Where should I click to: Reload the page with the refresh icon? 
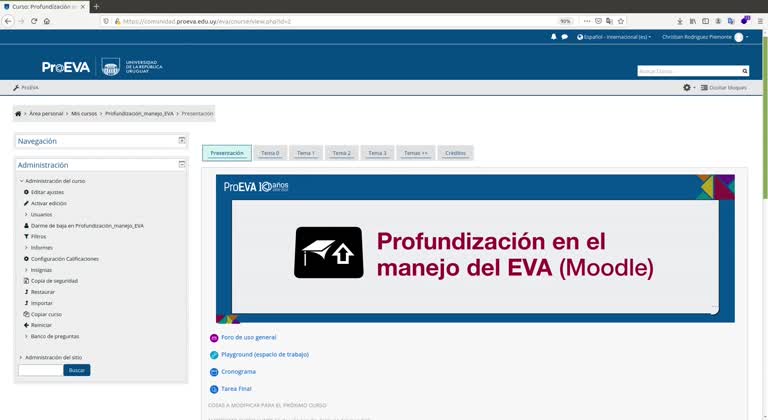click(x=34, y=21)
